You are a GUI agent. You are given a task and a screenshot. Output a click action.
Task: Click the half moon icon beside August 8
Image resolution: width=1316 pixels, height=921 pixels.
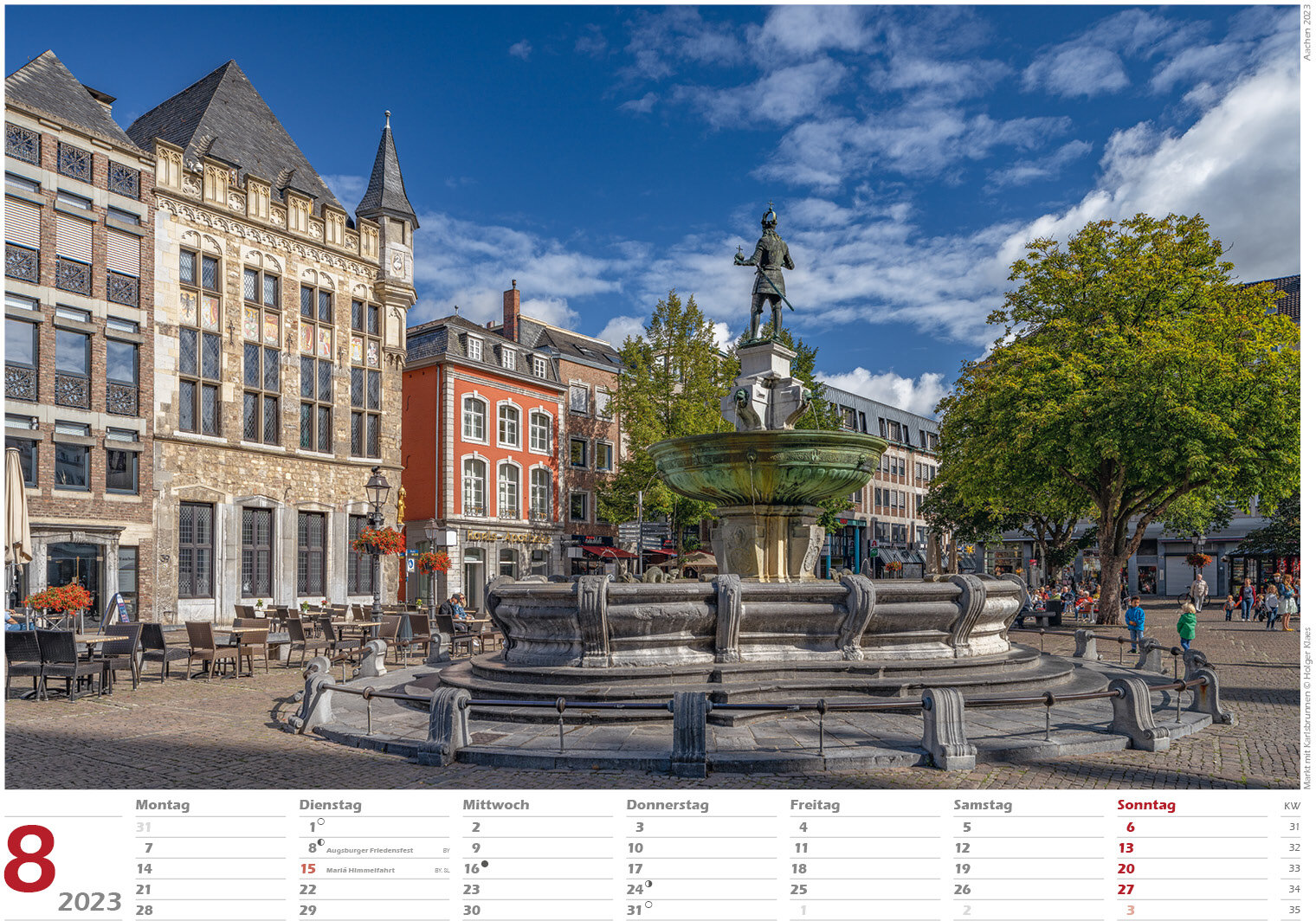(x=320, y=842)
